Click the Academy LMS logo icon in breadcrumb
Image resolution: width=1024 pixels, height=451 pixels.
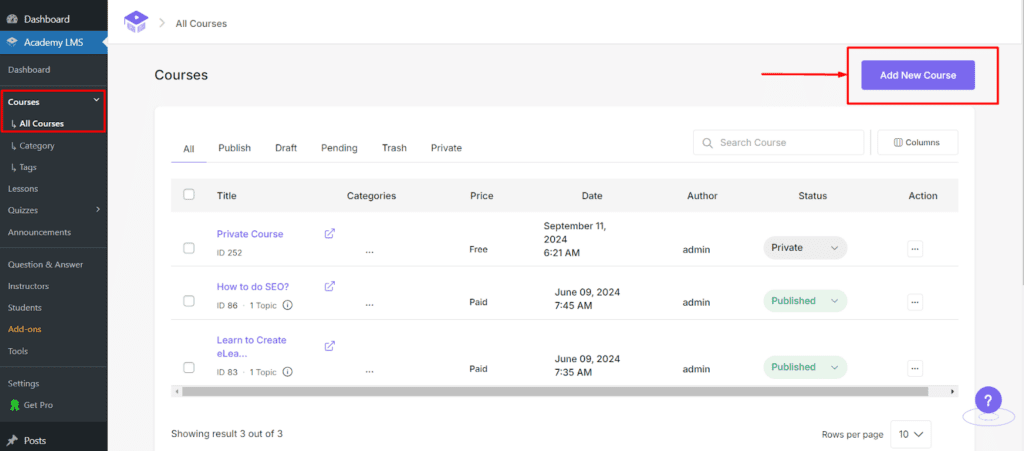(135, 22)
